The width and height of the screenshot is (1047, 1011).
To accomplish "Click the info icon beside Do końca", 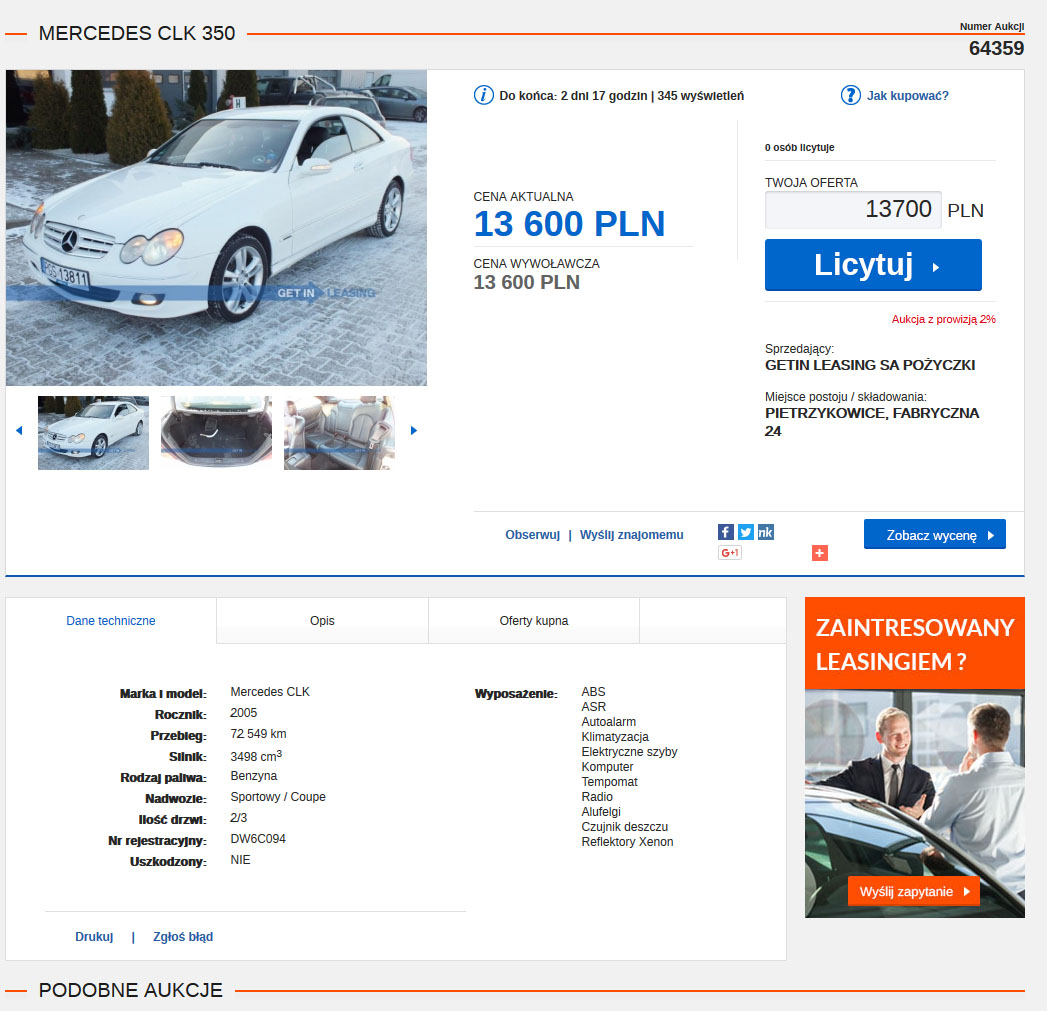I will tap(484, 96).
